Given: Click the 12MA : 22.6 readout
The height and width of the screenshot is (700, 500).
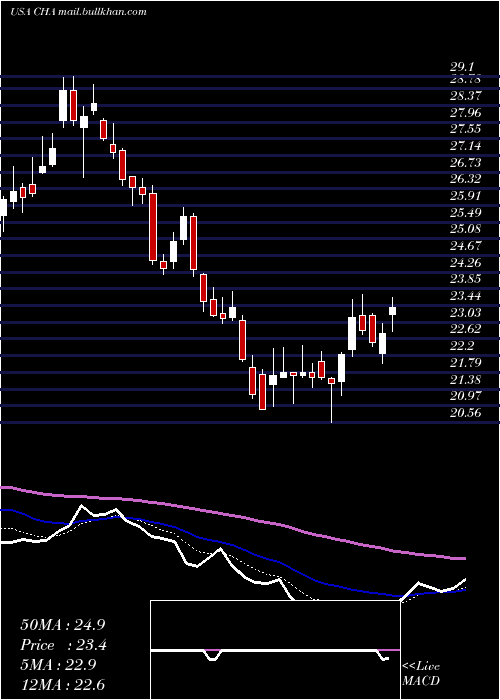Looking at the screenshot, I should 62,684.
